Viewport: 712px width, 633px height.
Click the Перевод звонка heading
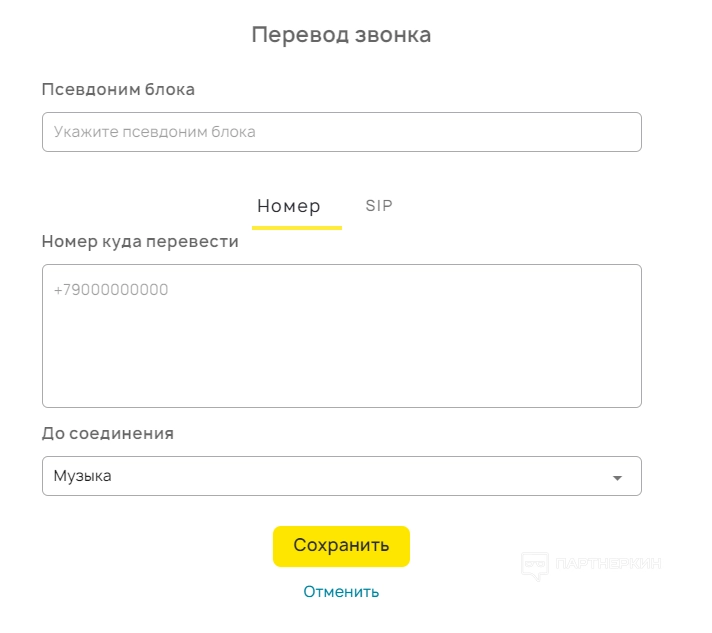tap(341, 35)
